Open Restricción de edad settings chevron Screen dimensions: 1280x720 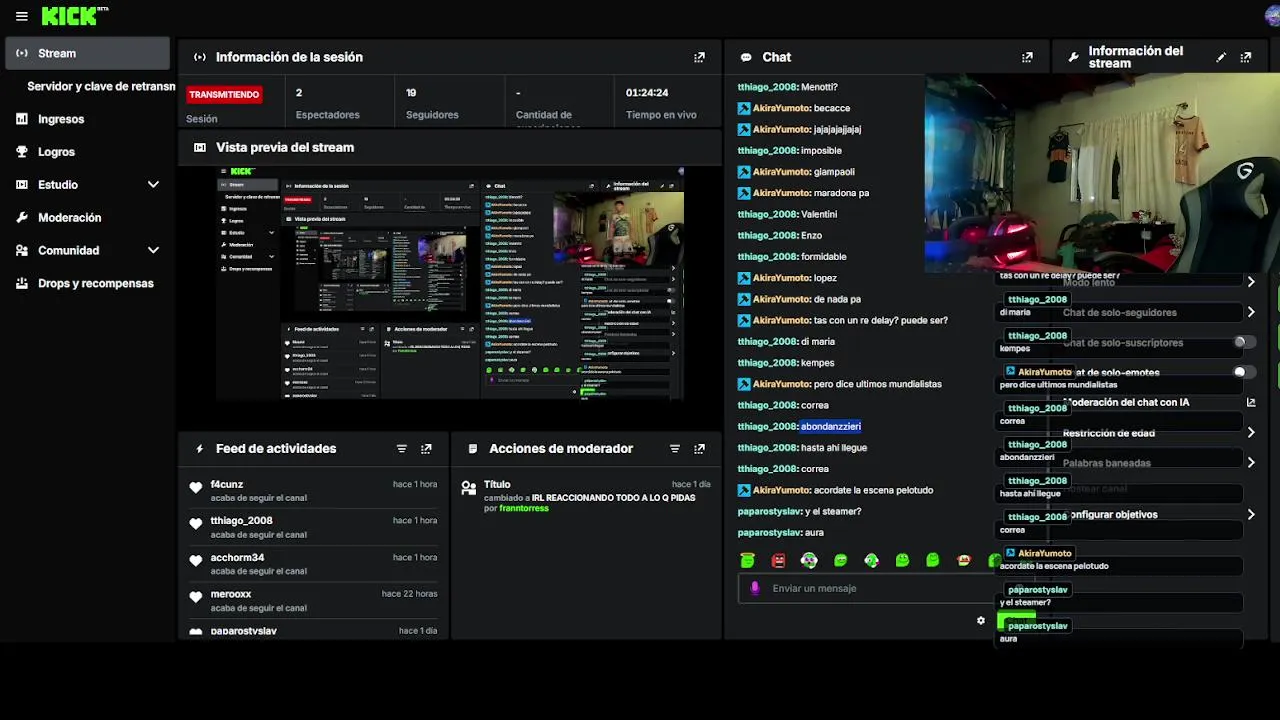pos(1251,433)
